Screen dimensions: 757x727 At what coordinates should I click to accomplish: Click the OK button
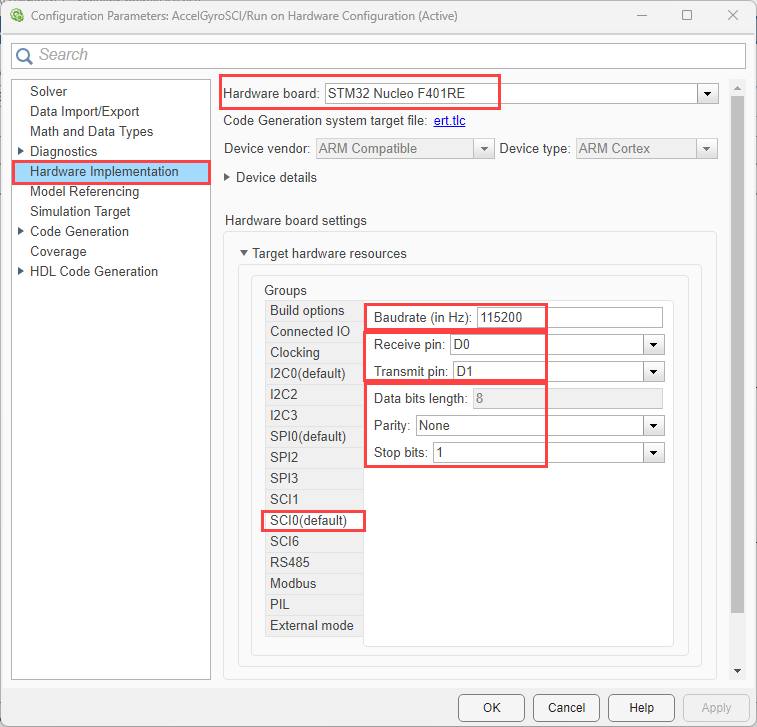point(491,707)
